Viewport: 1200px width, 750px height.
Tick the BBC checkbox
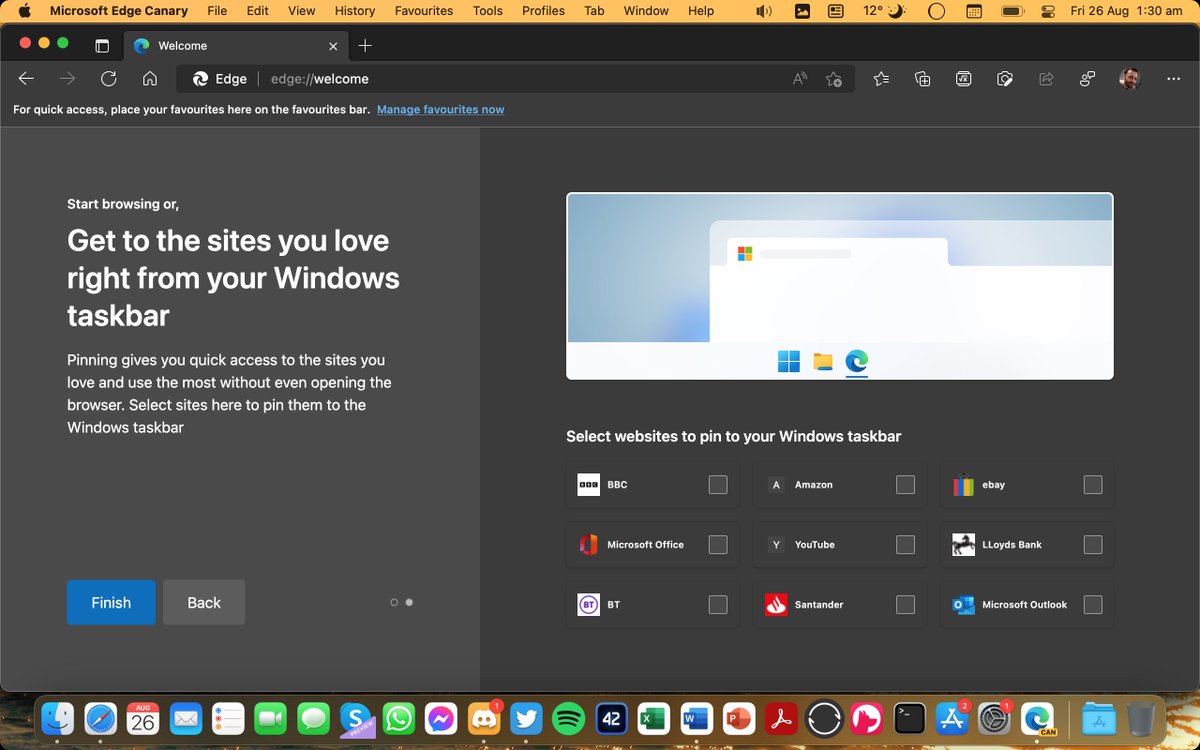[x=718, y=485]
